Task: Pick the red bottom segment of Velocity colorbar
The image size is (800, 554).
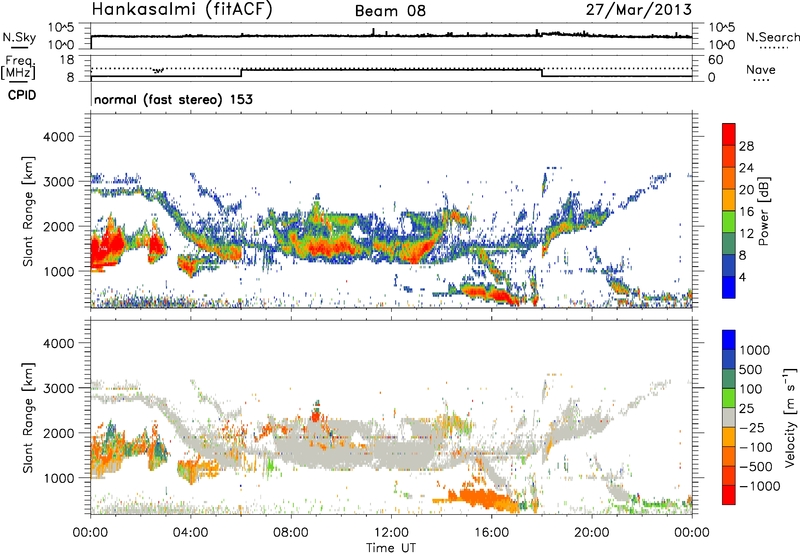Action: 729,495
